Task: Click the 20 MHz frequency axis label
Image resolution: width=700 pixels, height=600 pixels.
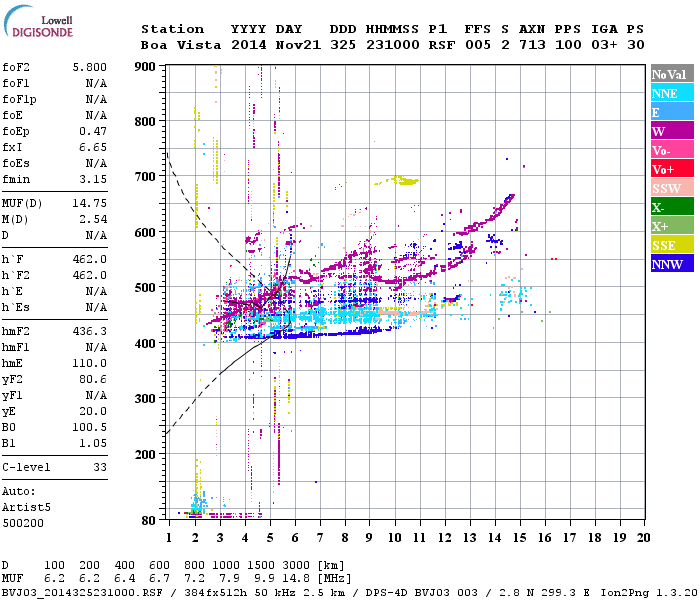Action: click(x=643, y=538)
